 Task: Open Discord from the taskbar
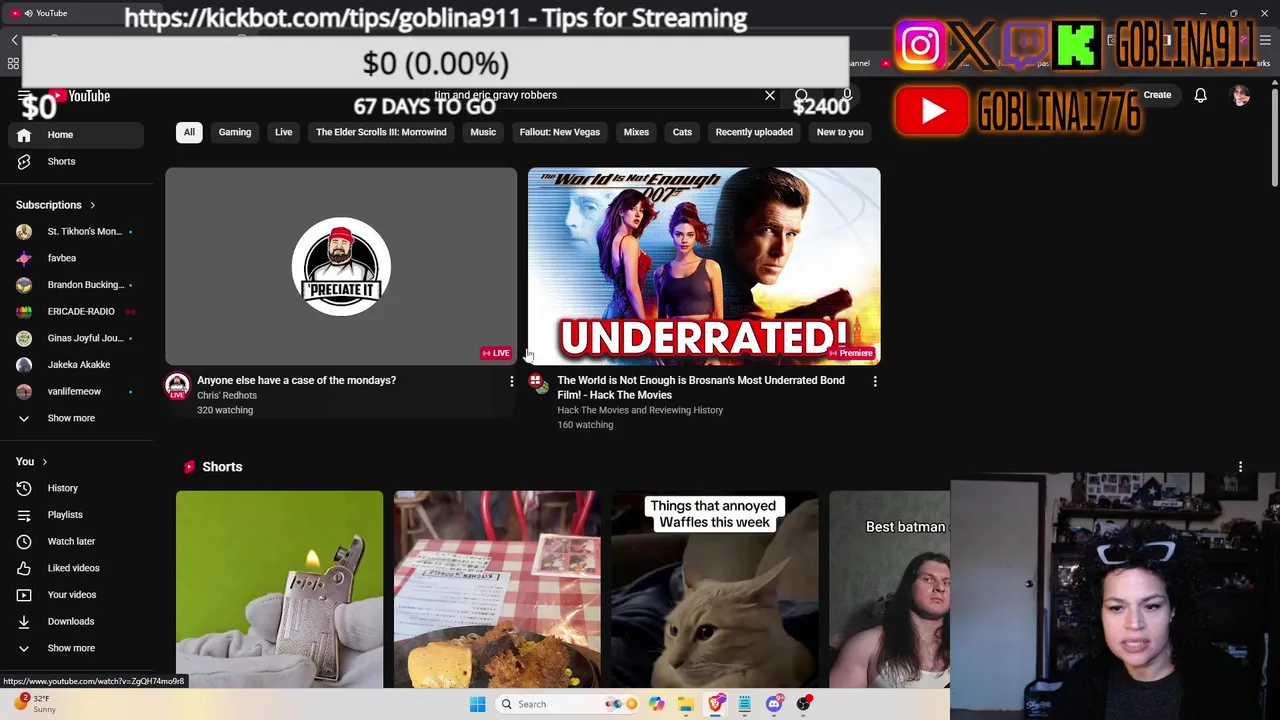[774, 704]
